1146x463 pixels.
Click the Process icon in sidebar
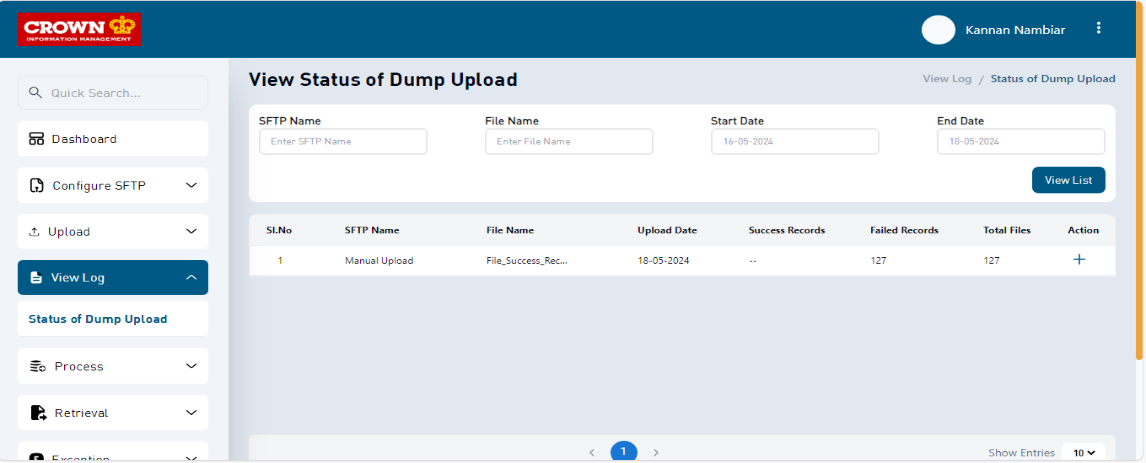point(38,367)
